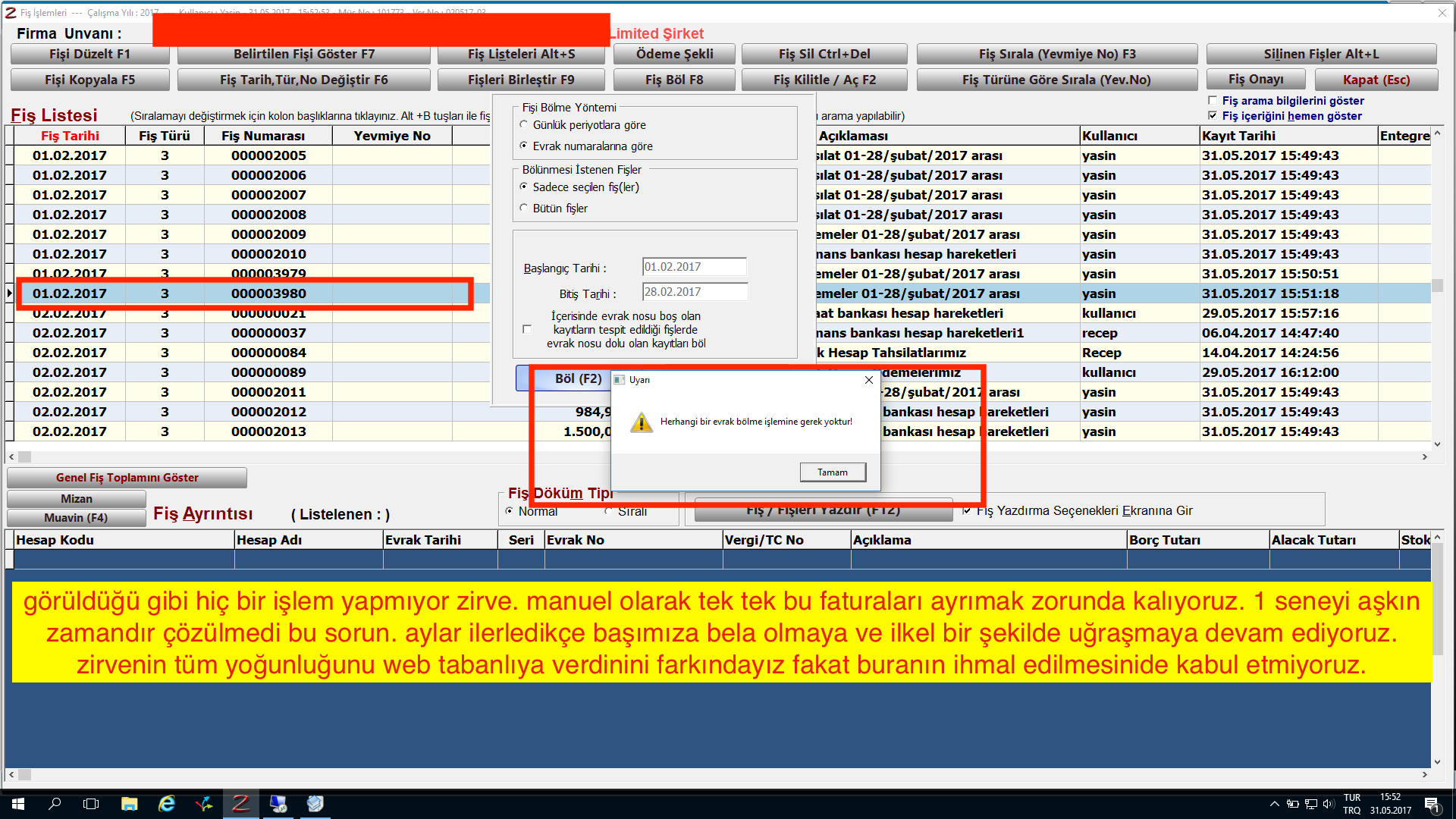
Task: Click Hesap Kodu column header
Action: click(x=124, y=540)
